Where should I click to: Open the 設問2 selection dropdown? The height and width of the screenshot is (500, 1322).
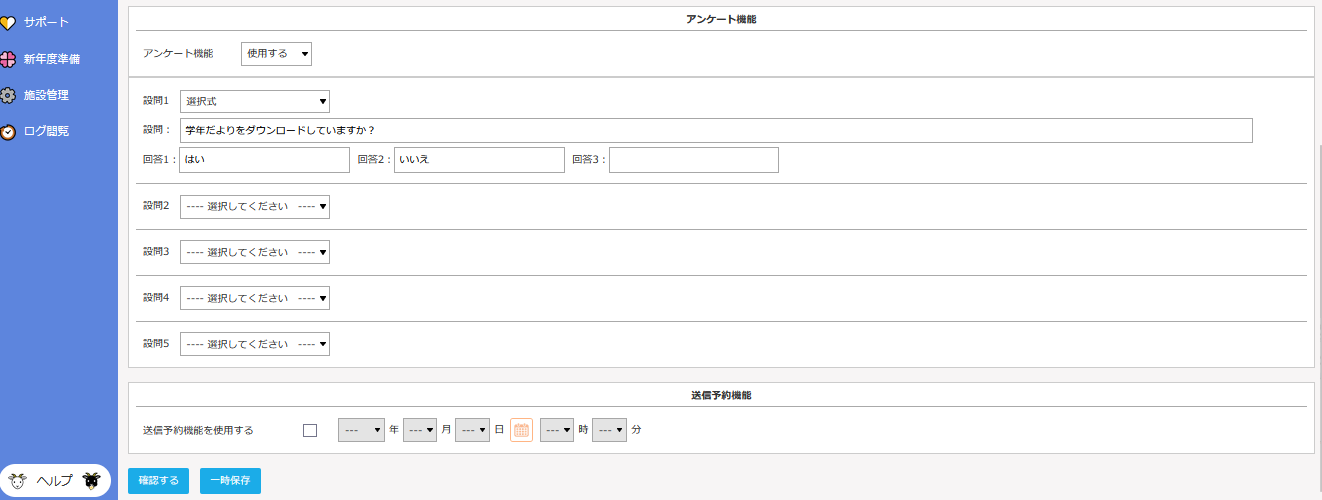point(255,207)
